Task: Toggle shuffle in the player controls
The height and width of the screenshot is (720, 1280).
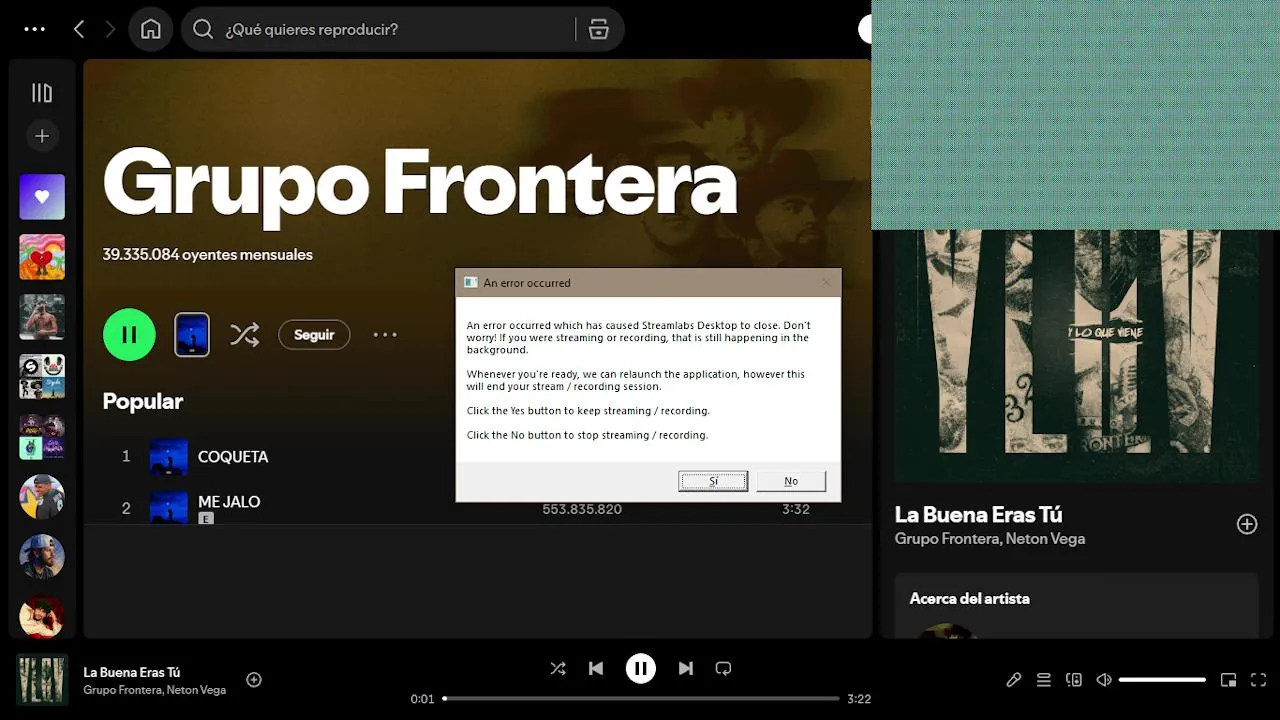Action: (558, 668)
